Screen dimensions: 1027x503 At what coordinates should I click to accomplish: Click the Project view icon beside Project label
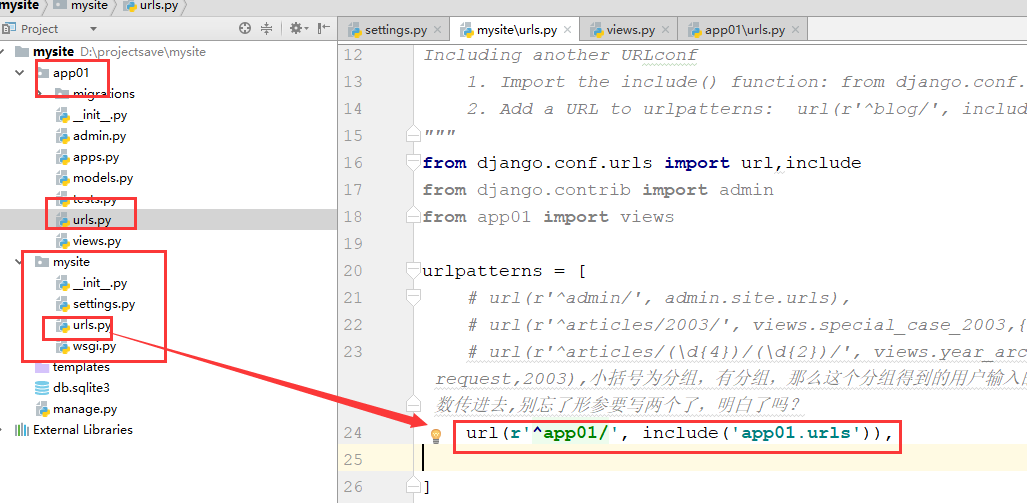[x=9, y=28]
